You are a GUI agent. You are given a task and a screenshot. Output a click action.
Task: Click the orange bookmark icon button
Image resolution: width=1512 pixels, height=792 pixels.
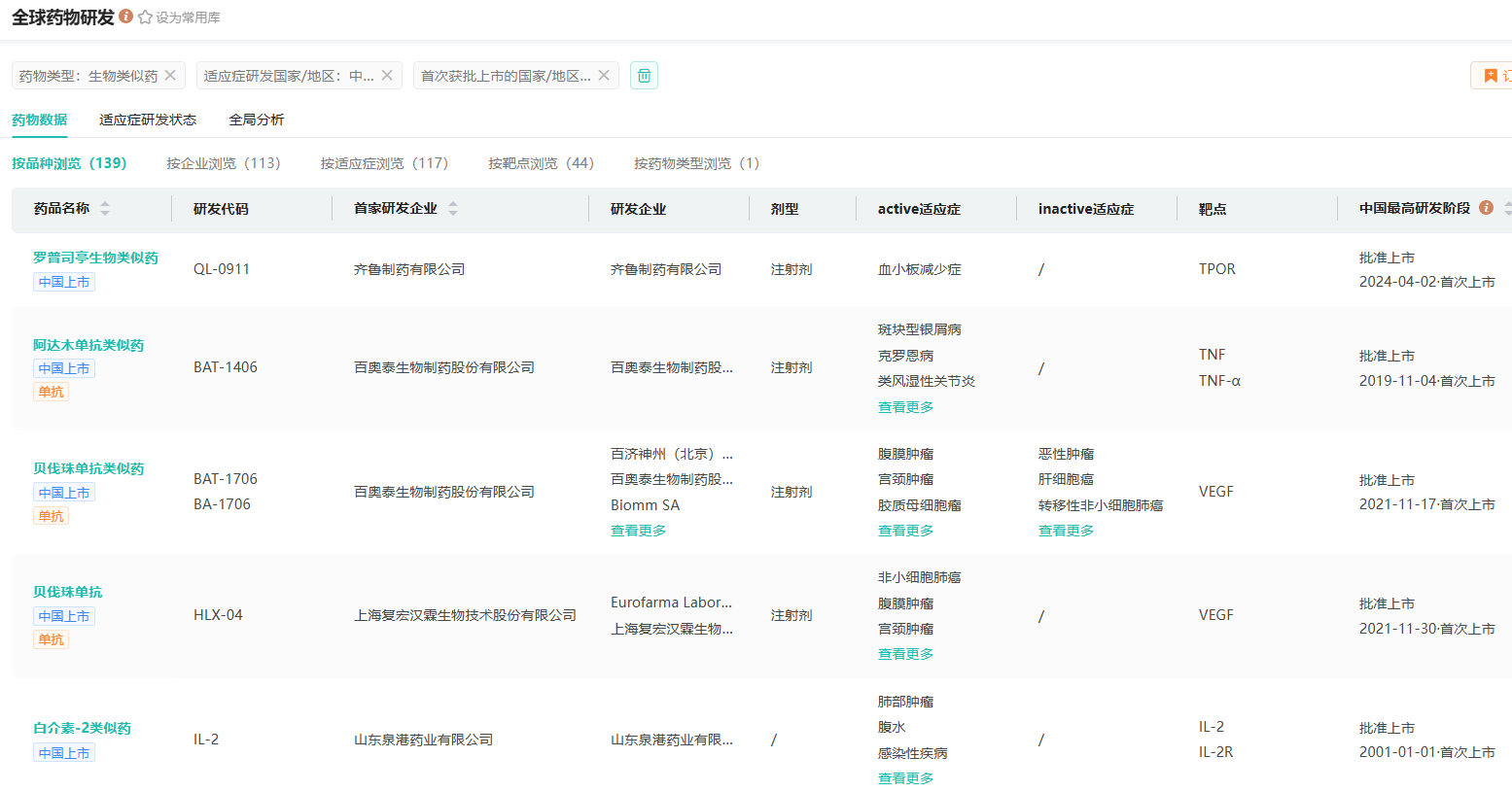[x=1491, y=76]
